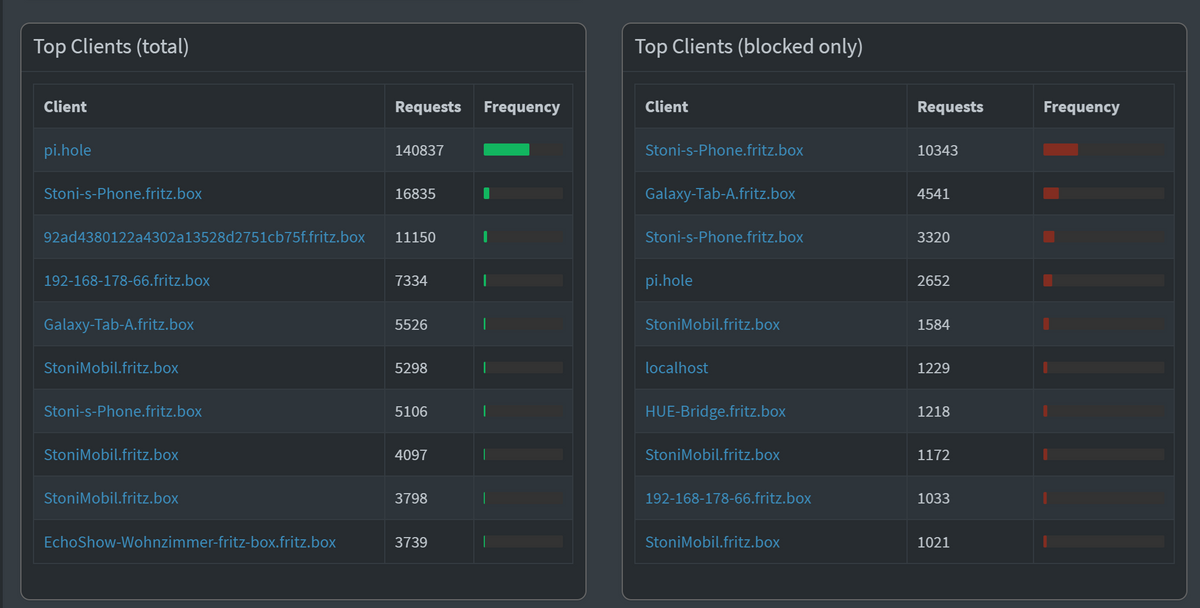Select the 1021 blocked requests value
The image size is (1200, 608).
pyautogui.click(x=933, y=542)
